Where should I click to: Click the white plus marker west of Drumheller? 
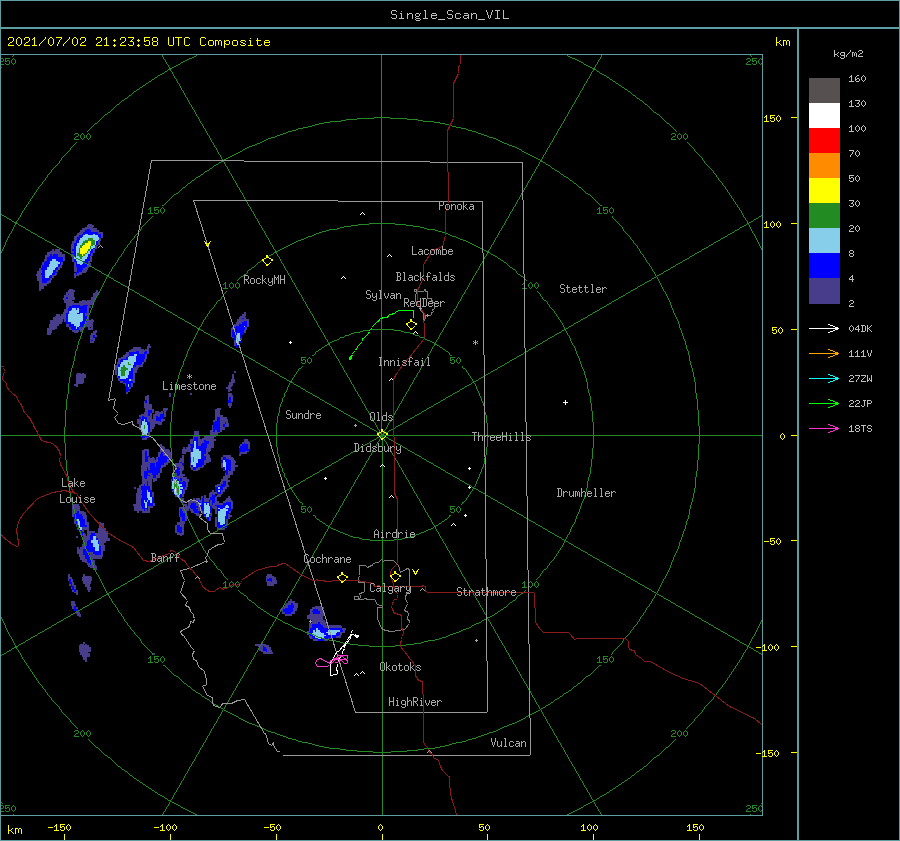click(565, 402)
